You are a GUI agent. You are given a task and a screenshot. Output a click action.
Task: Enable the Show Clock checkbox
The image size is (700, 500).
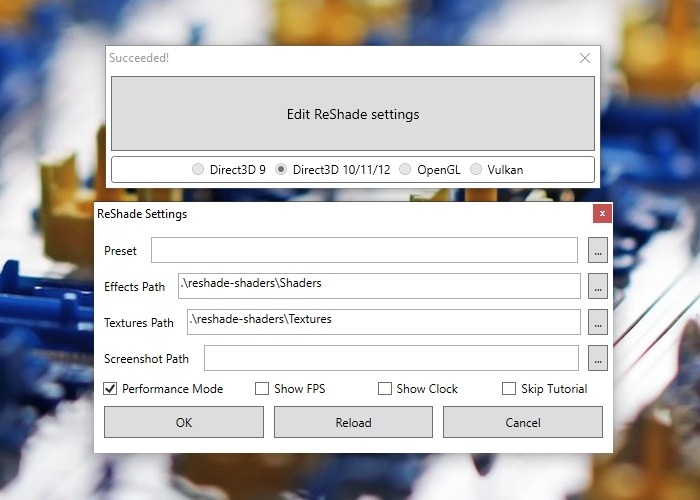point(385,388)
